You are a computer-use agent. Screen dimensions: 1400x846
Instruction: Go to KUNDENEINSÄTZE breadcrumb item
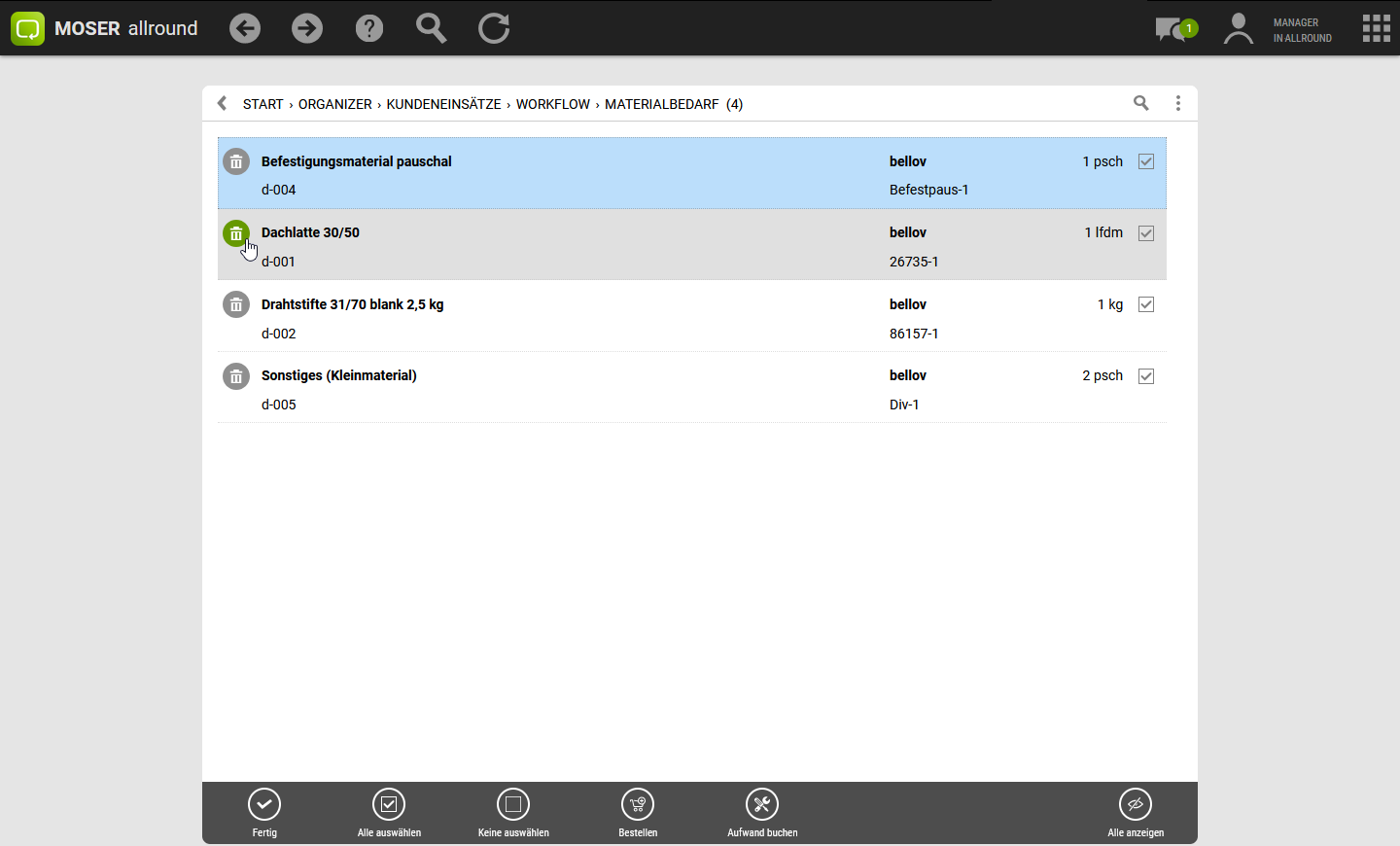[443, 104]
